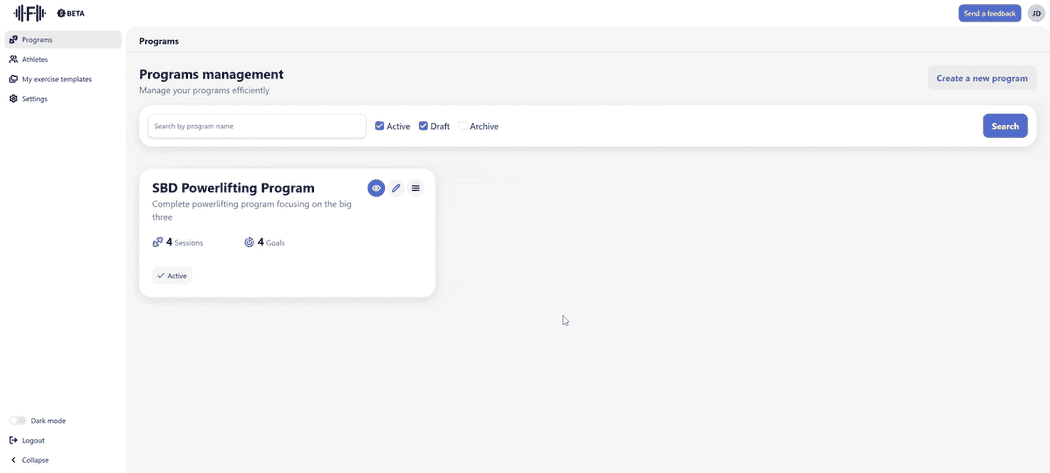Collapse the left sidebar

point(29,460)
